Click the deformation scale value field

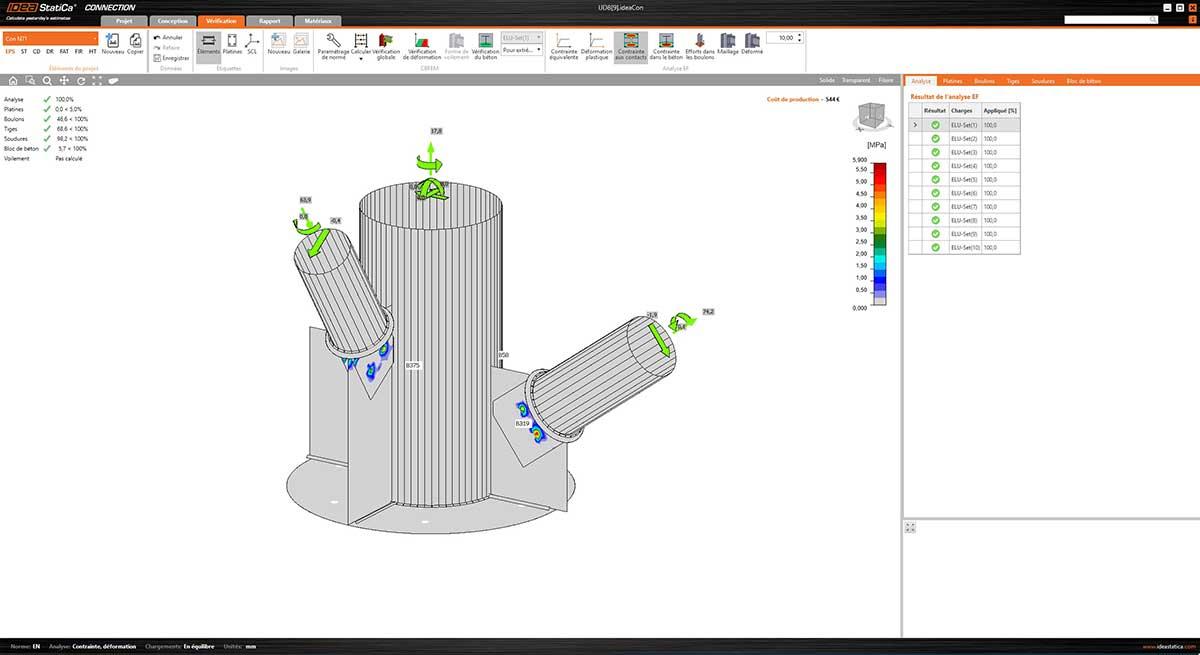coord(784,37)
